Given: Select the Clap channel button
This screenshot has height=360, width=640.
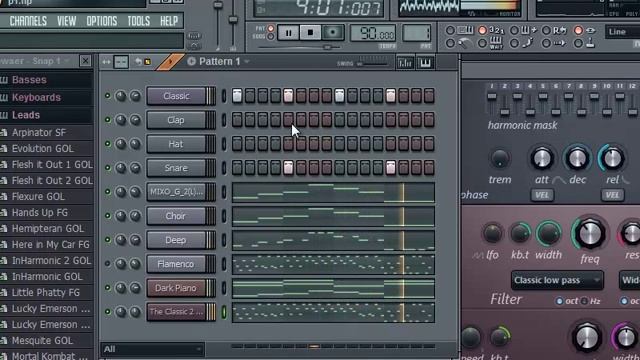Looking at the screenshot, I should (x=176, y=120).
